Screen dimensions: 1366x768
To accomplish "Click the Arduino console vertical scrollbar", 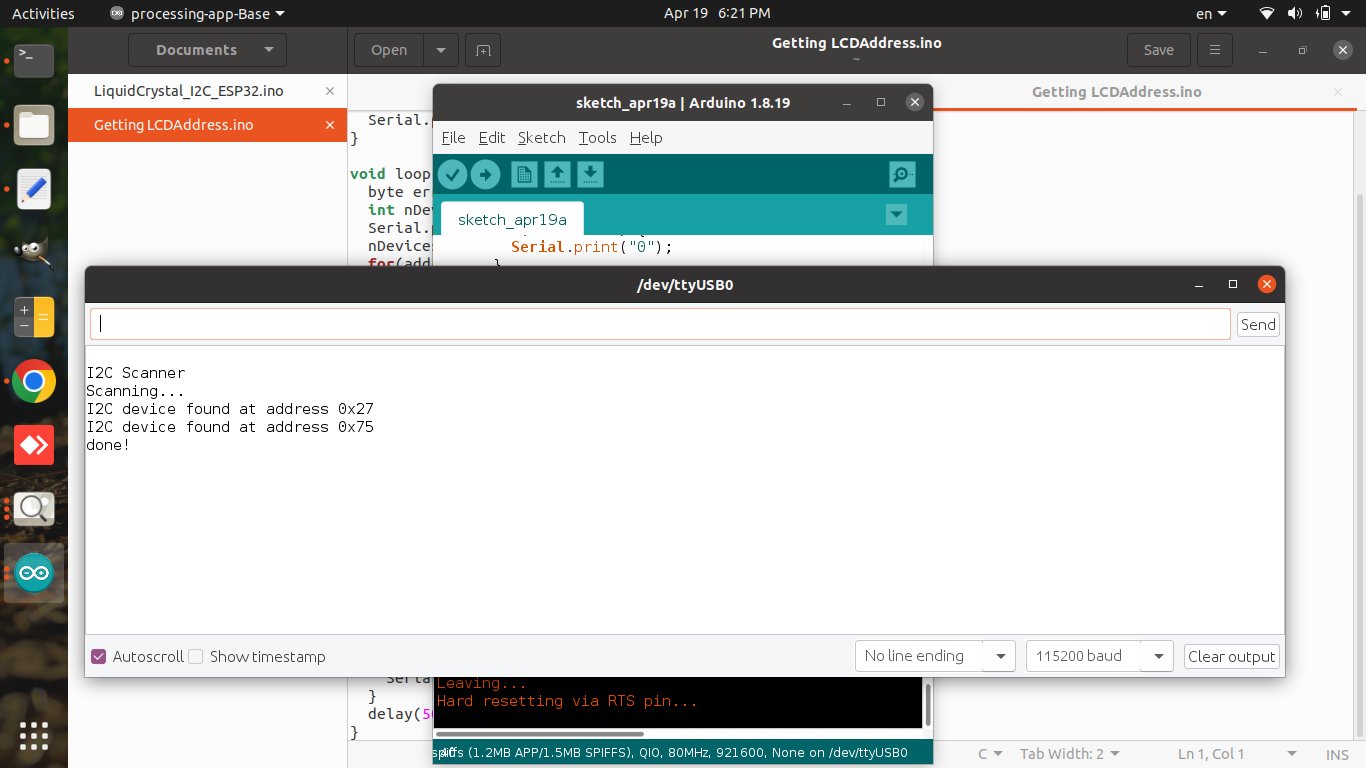I will [x=927, y=705].
